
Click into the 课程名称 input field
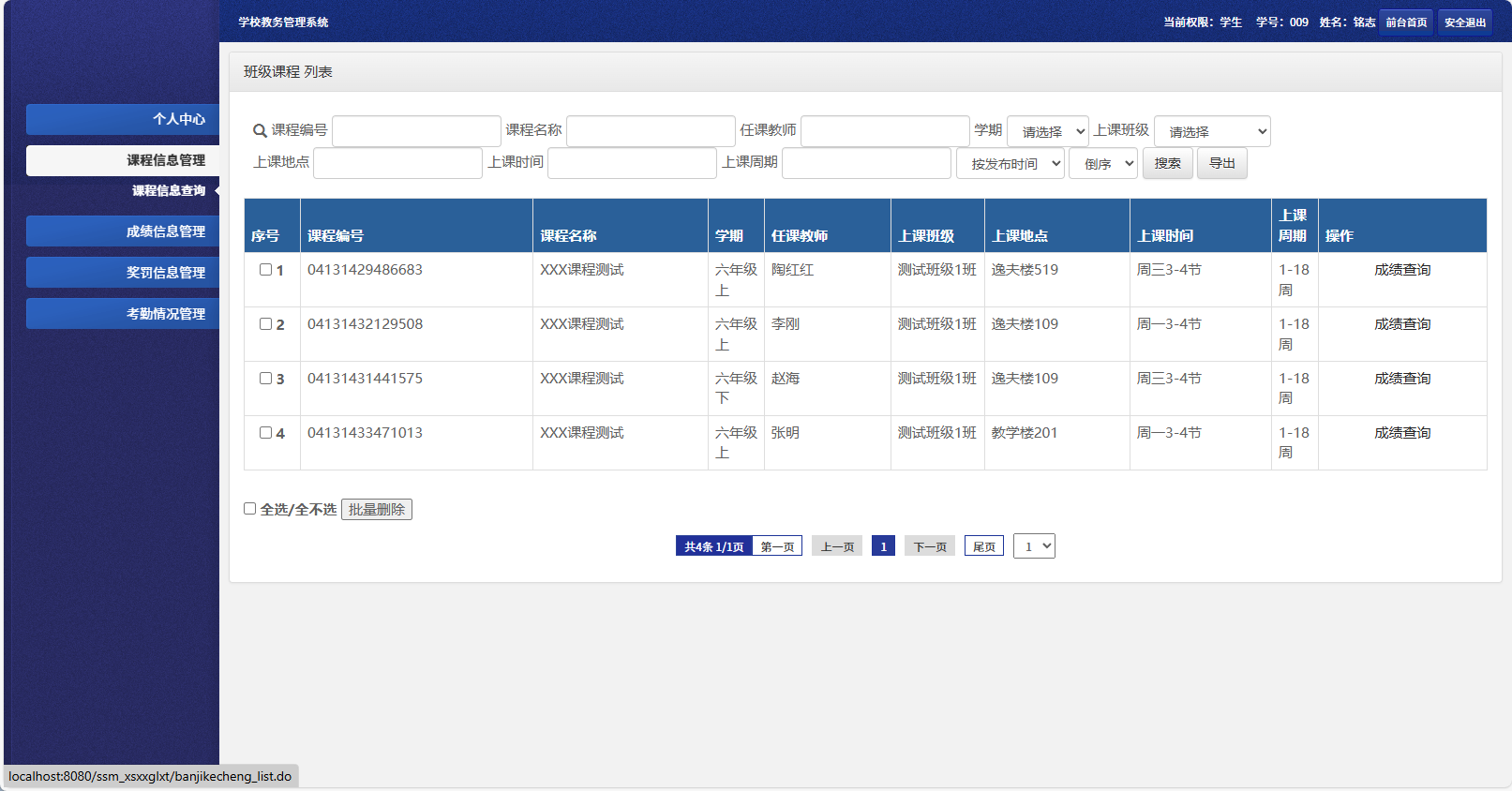coord(650,131)
